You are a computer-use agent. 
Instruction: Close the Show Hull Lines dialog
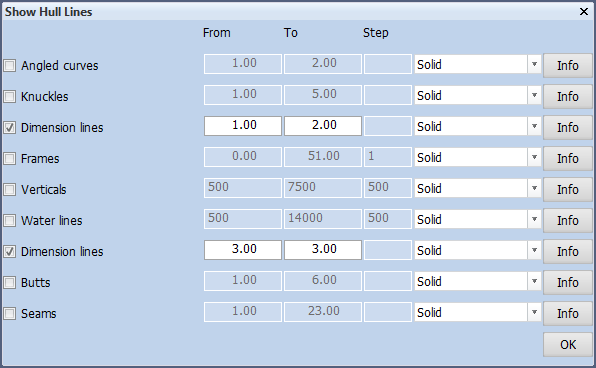584,12
